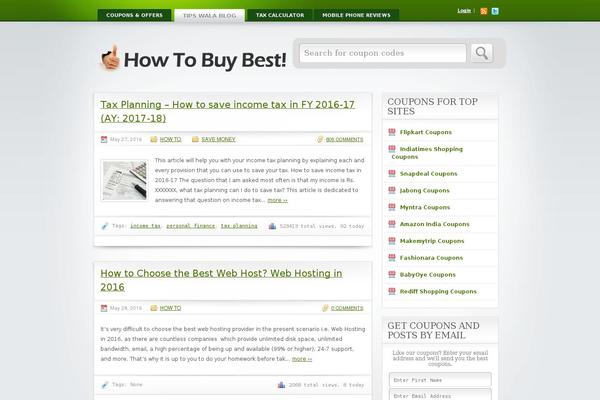Viewport: 600px width, 400px height.
Task: Click the magnifier search button
Action: (482, 53)
